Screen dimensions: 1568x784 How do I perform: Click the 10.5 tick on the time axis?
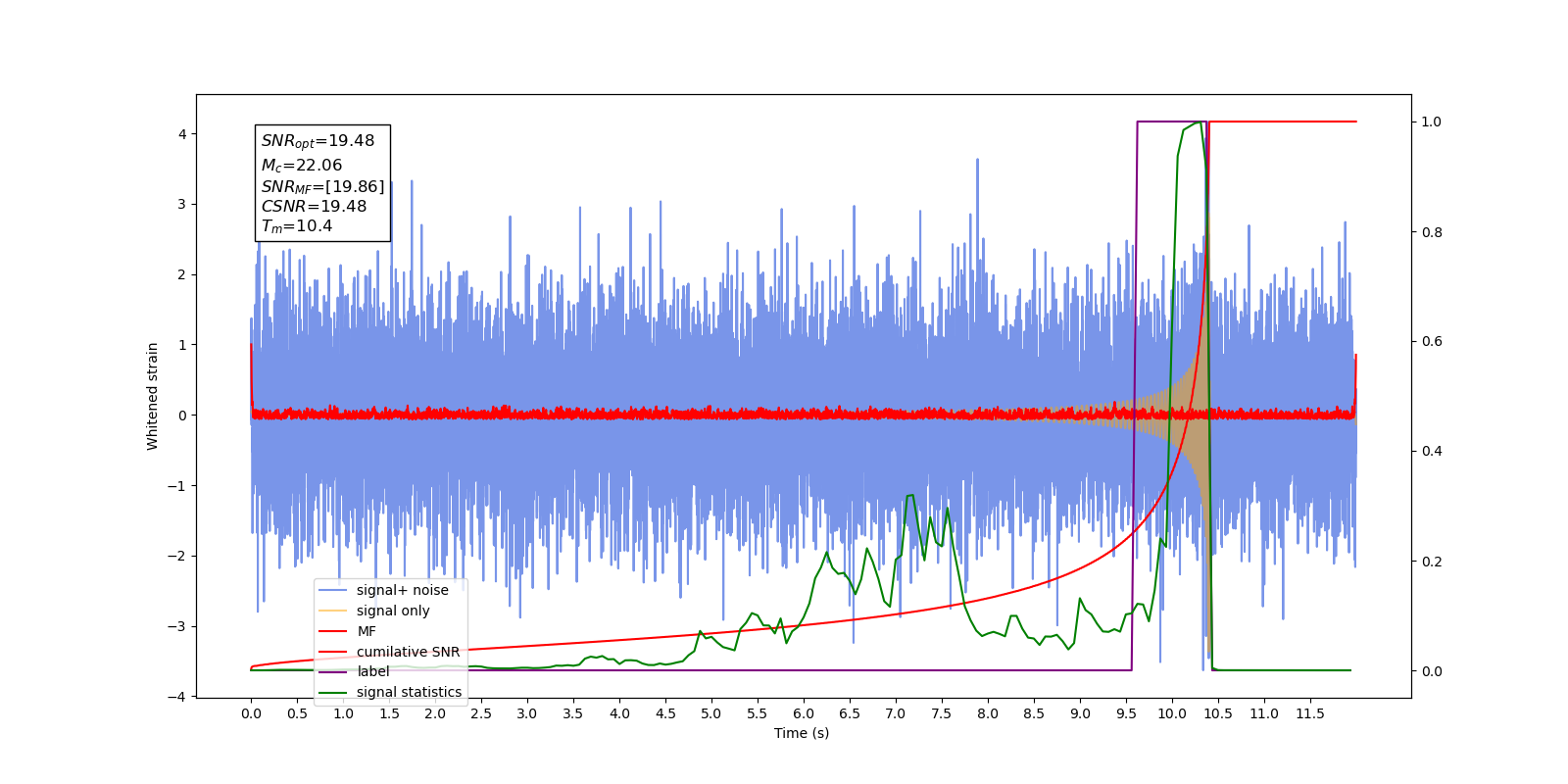1218,713
